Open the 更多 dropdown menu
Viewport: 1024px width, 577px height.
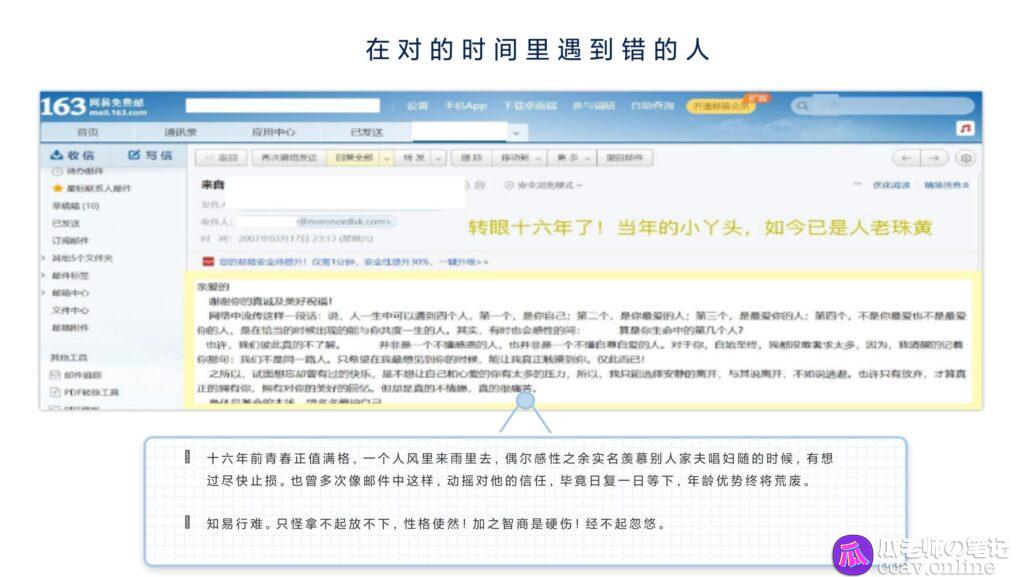573,158
